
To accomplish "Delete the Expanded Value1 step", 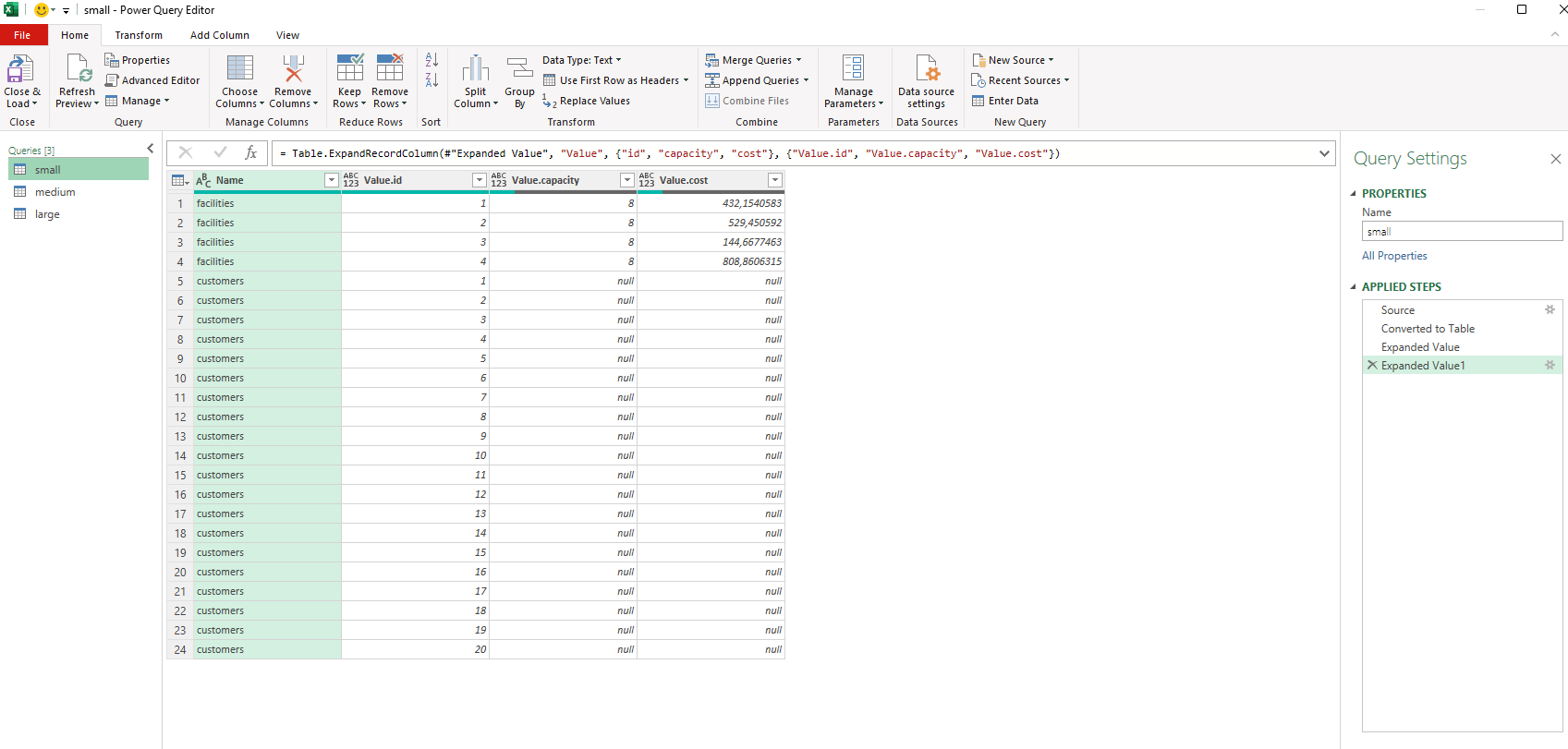I will (x=1372, y=365).
